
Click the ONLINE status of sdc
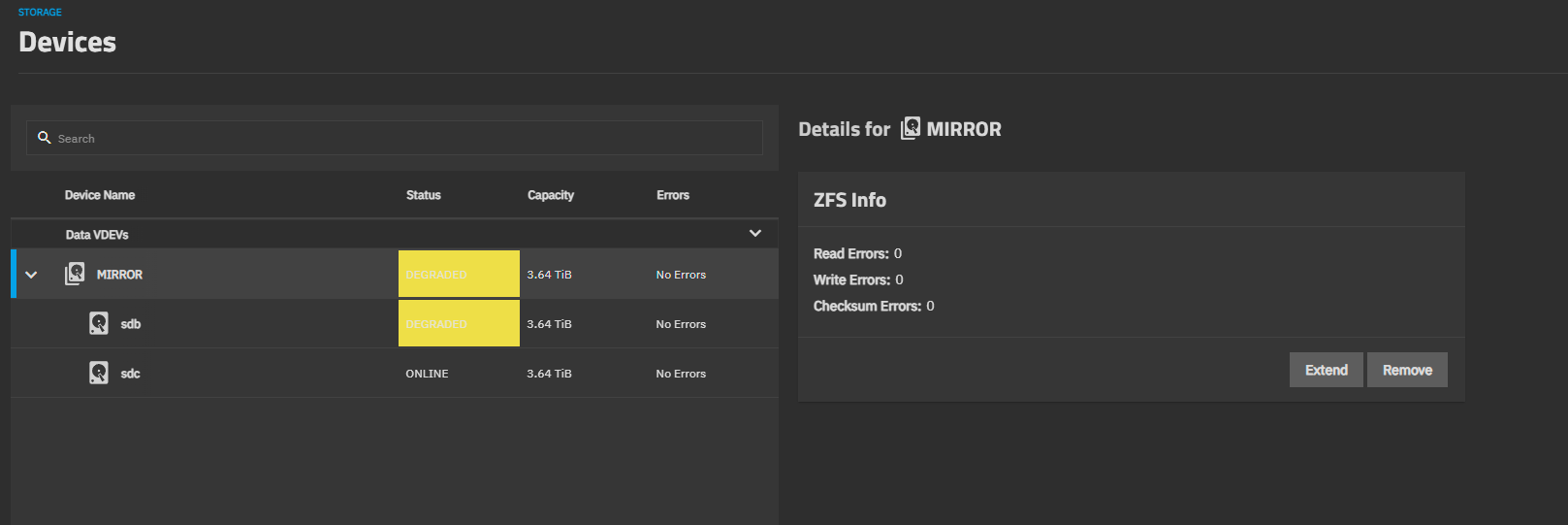pos(427,374)
